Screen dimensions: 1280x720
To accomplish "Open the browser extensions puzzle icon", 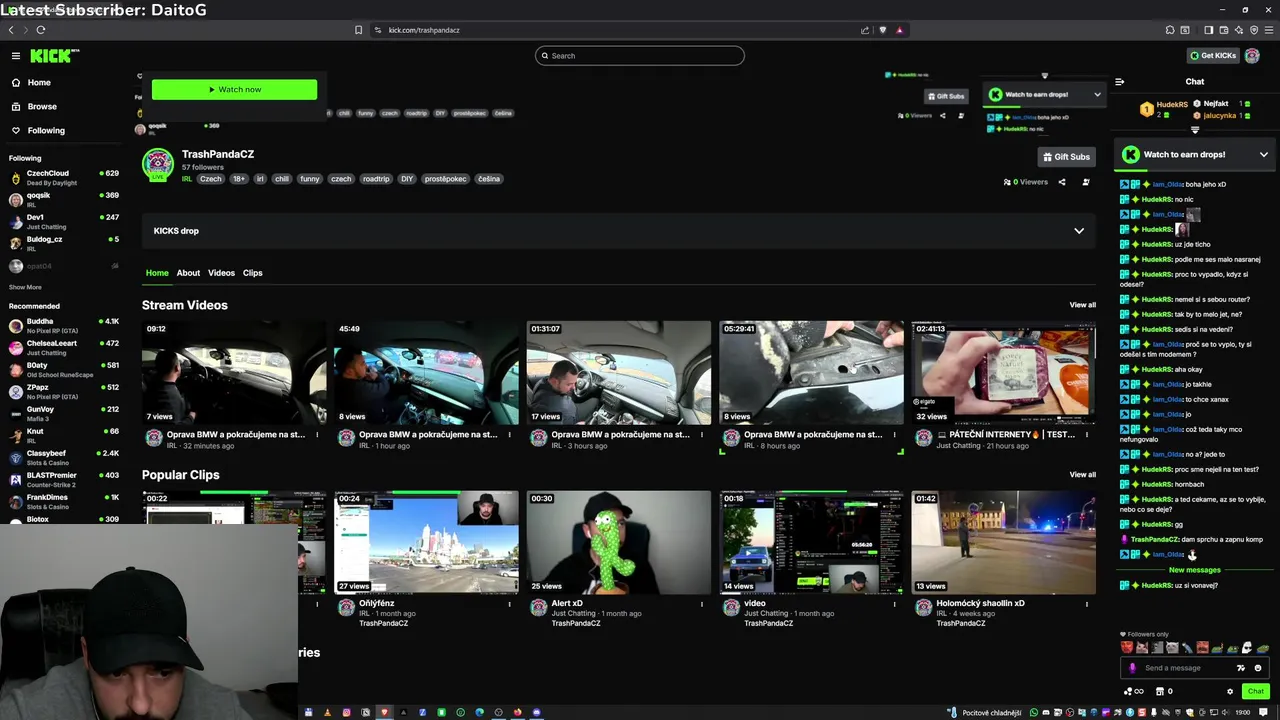I will [x=1170, y=30].
